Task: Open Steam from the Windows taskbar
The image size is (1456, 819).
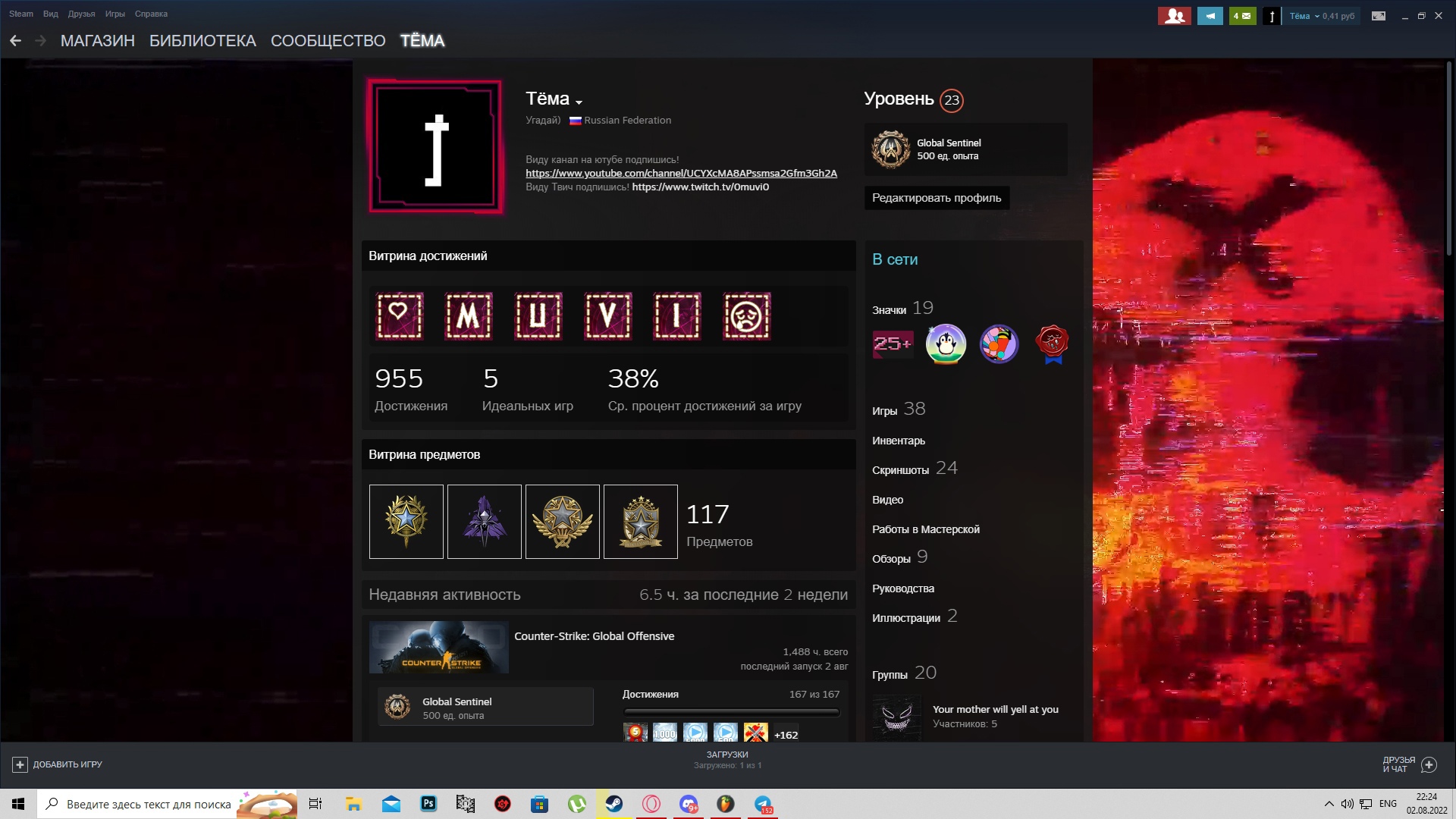Action: click(x=614, y=804)
